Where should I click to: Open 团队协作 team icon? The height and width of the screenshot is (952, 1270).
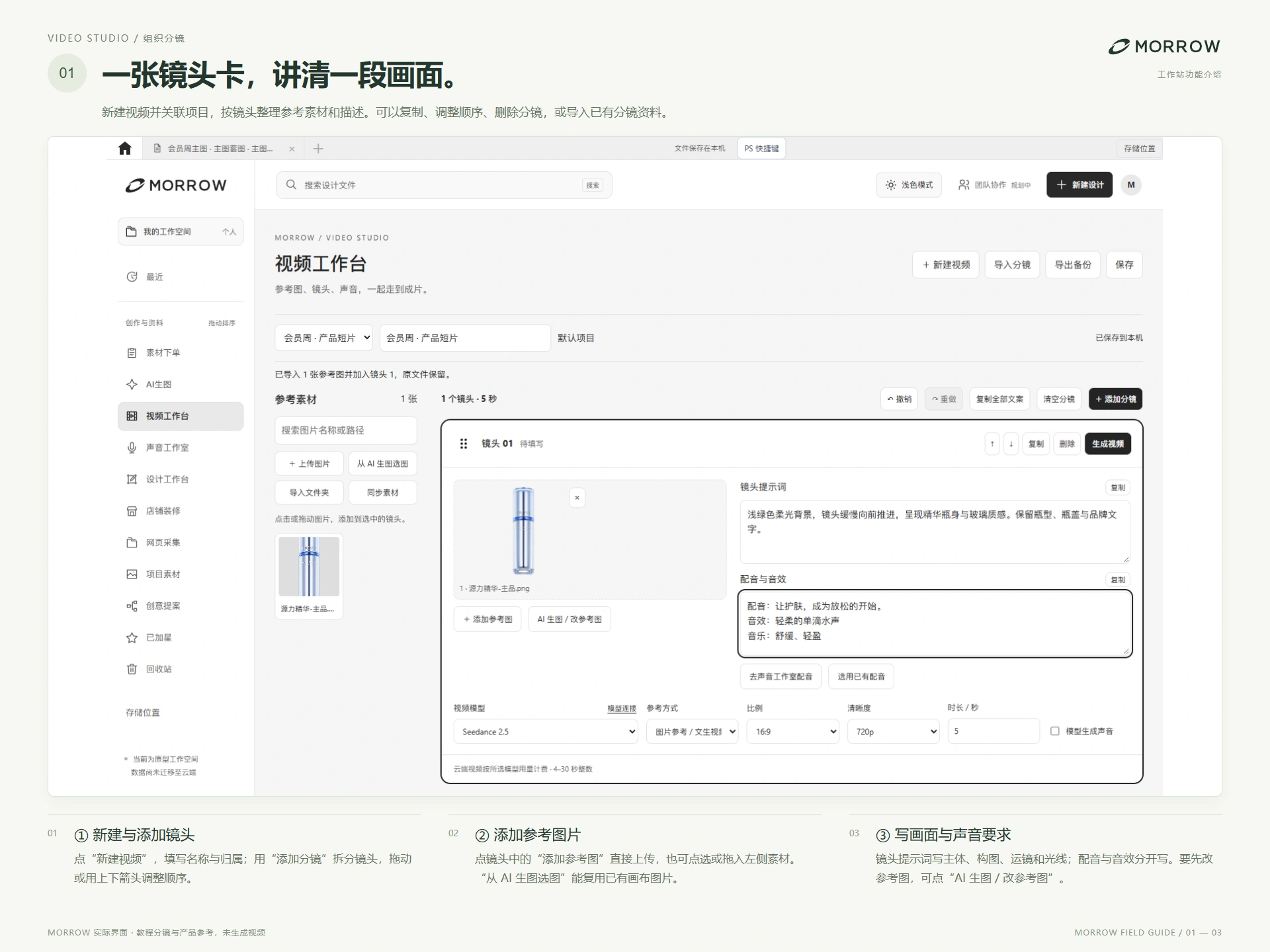coord(964,185)
